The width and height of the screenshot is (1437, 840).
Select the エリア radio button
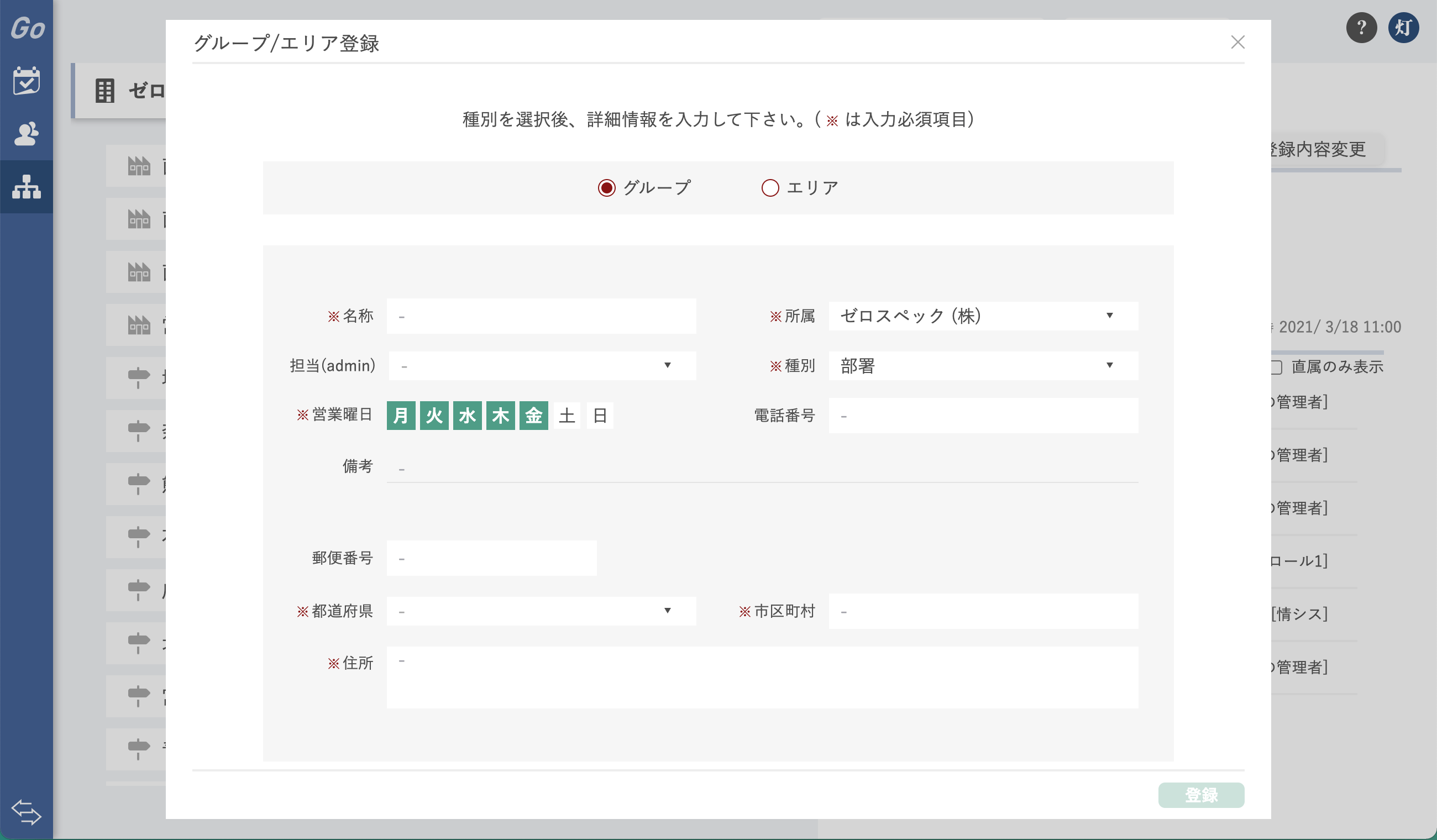click(x=770, y=187)
